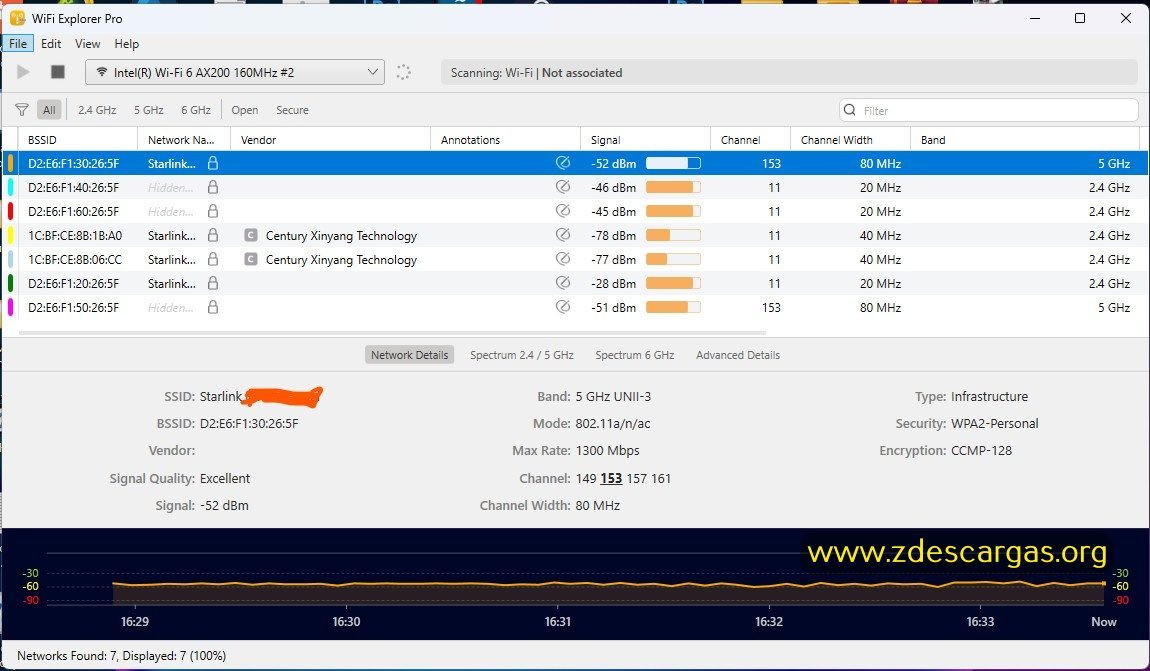
Task: Click lock icon for D2:E6:F1:50:26:5F
Action: tap(213, 307)
